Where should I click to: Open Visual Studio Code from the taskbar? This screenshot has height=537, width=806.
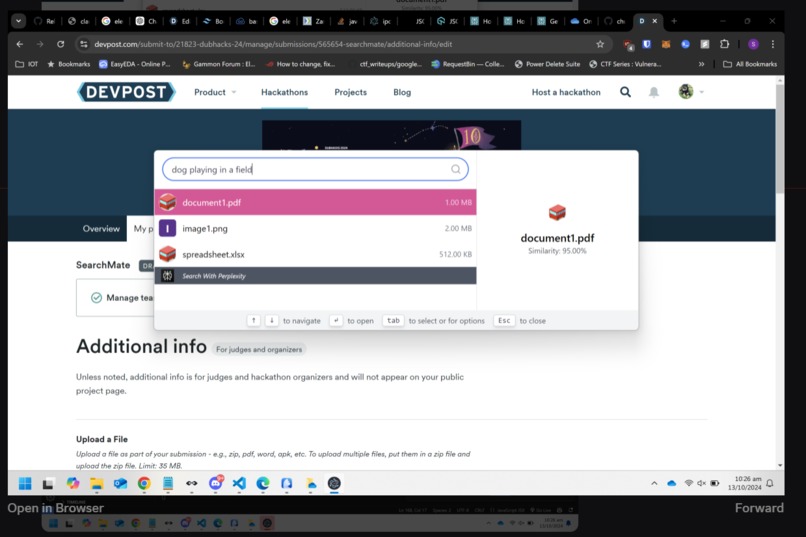coord(239,483)
